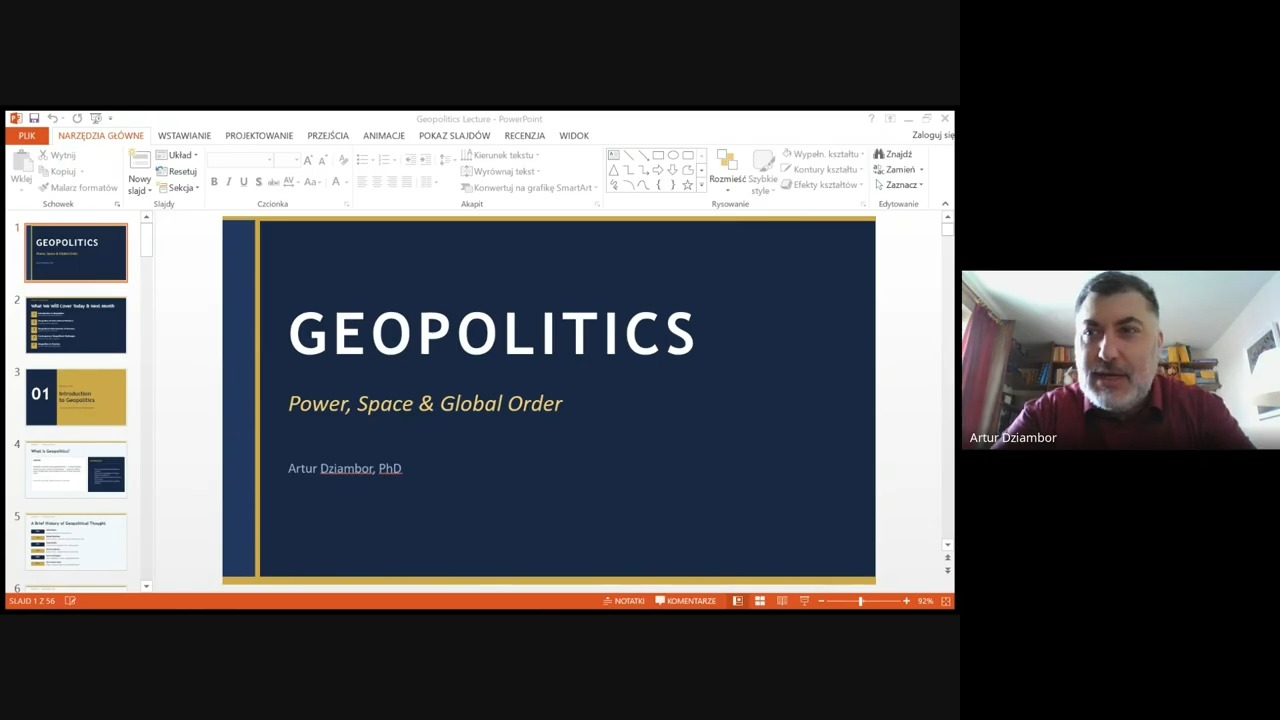Switch to Reading view in status bar
This screenshot has width=1280, height=720.
click(782, 601)
